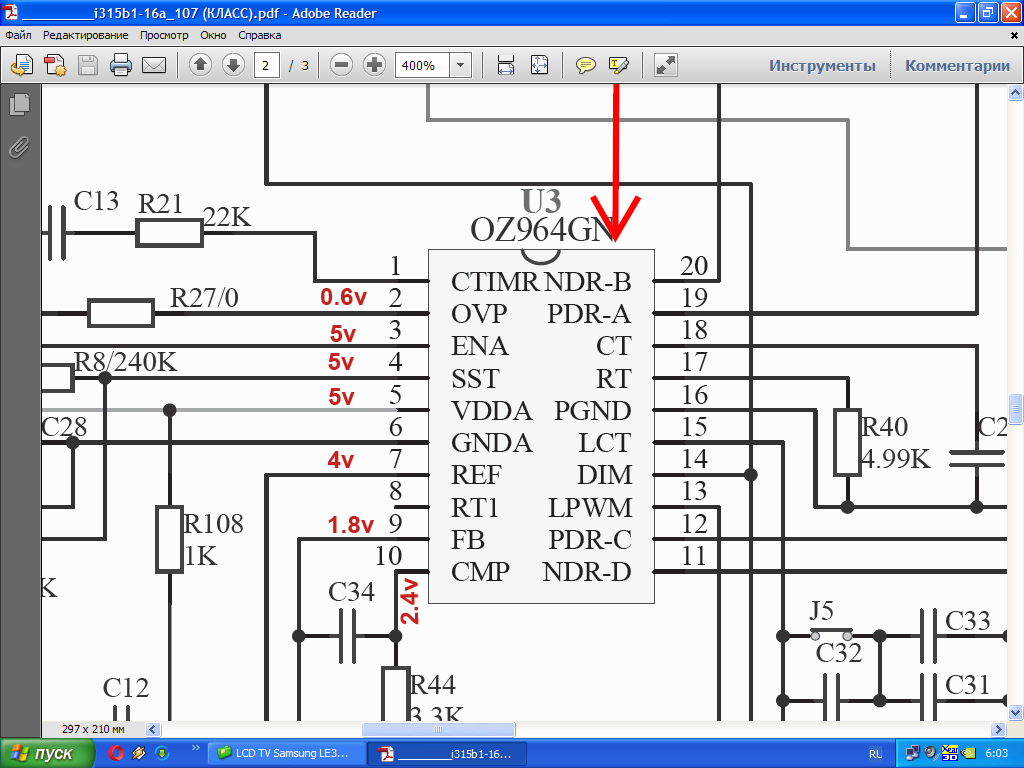Image resolution: width=1024 pixels, height=768 pixels.
Task: Click the Print file icon
Action: 121,66
